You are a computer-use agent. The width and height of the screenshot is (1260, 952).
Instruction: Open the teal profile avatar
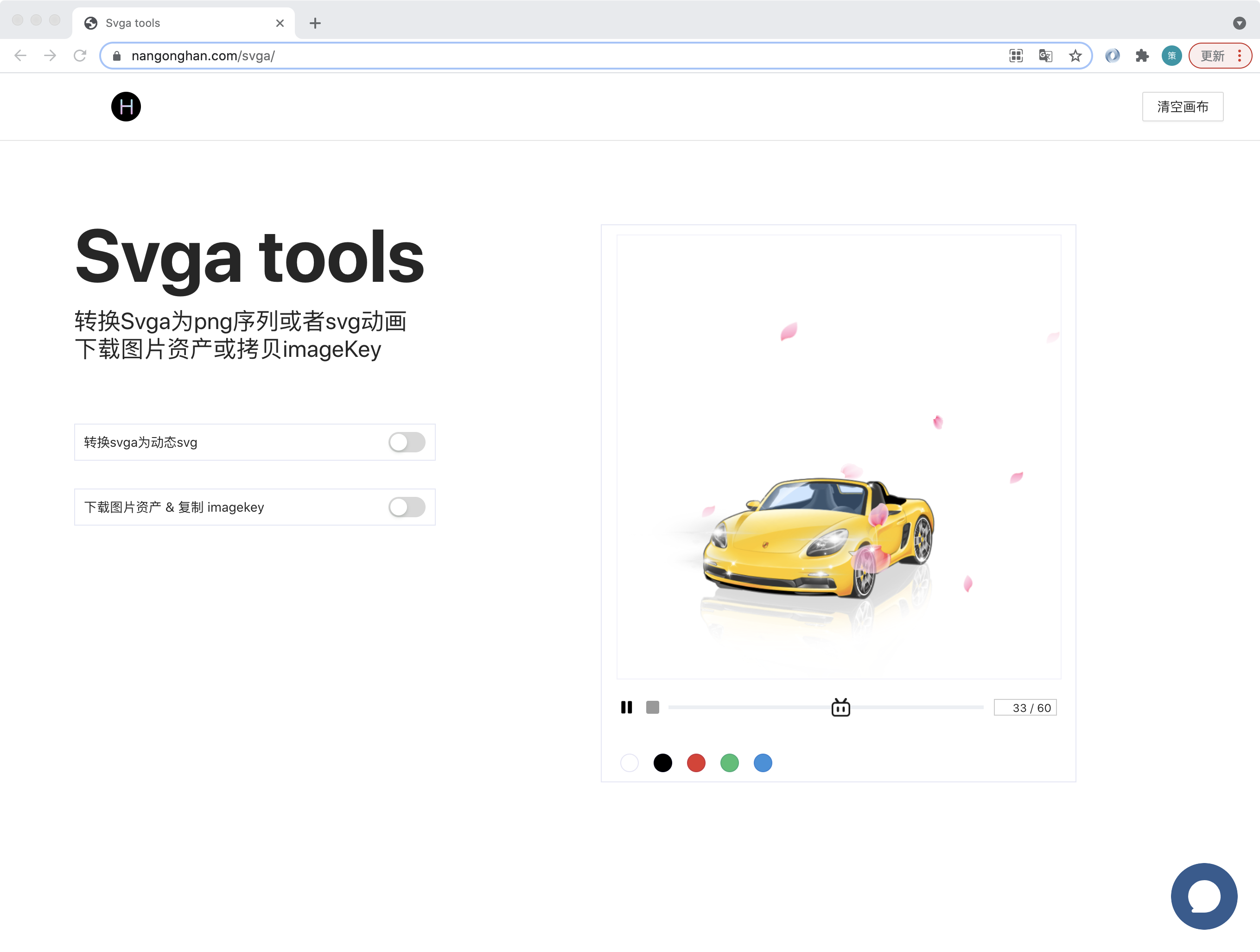tap(1171, 56)
